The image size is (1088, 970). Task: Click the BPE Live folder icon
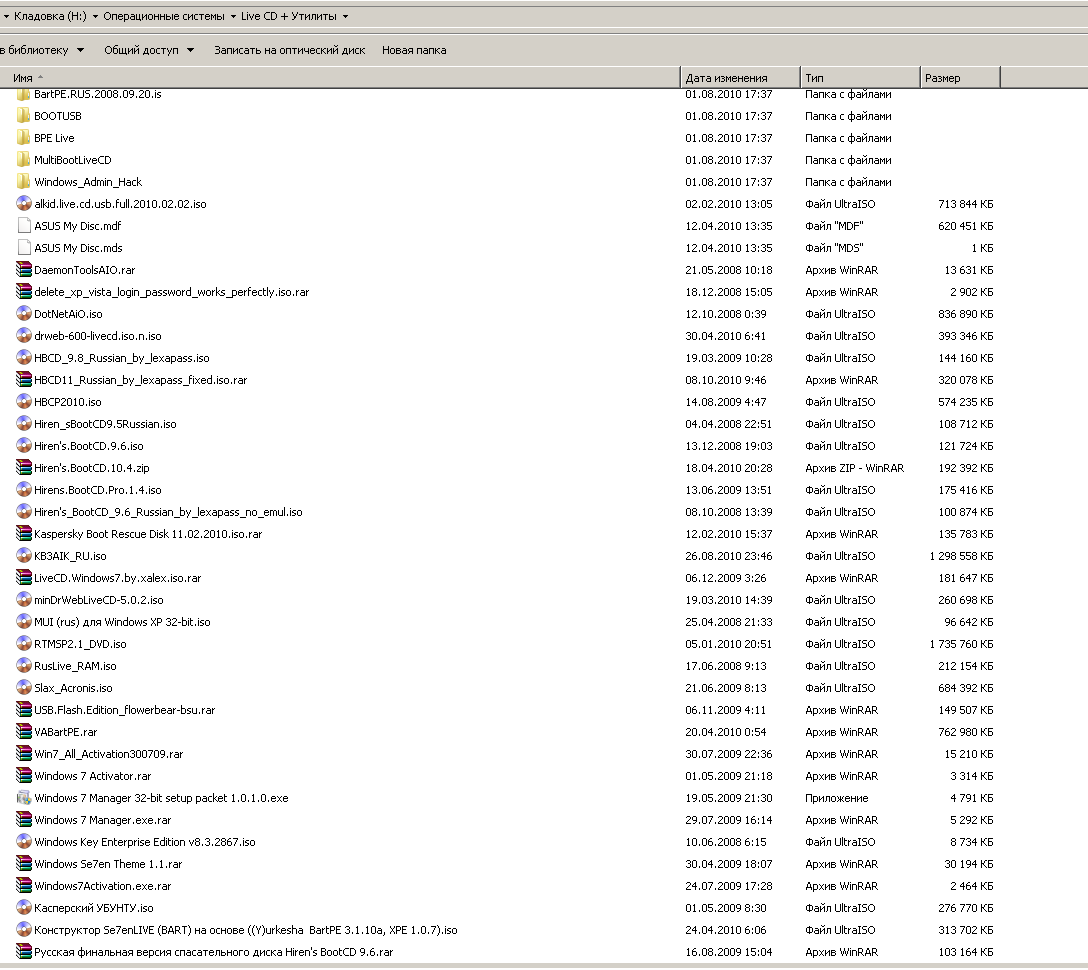coord(24,138)
